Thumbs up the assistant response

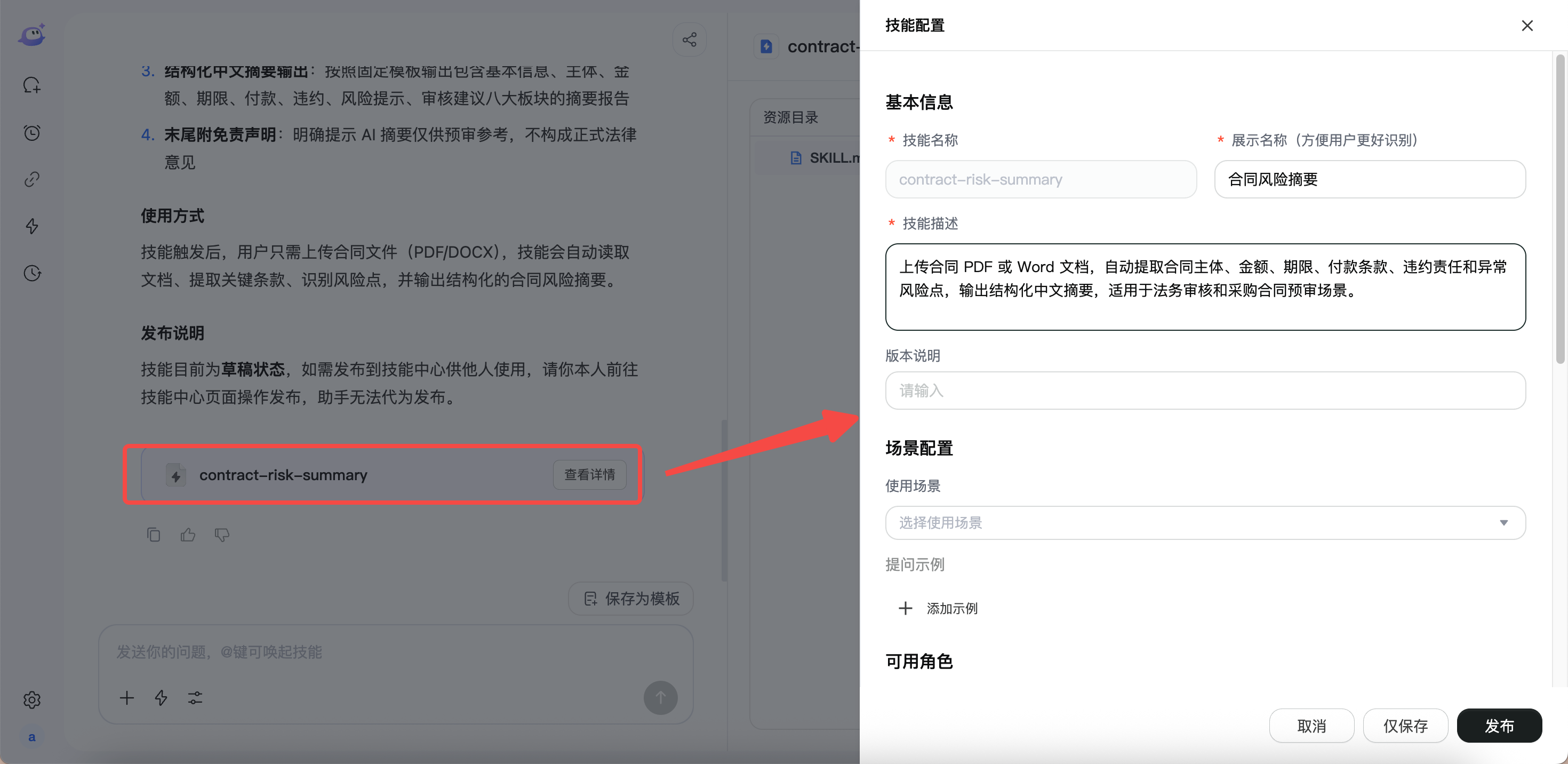click(x=188, y=535)
